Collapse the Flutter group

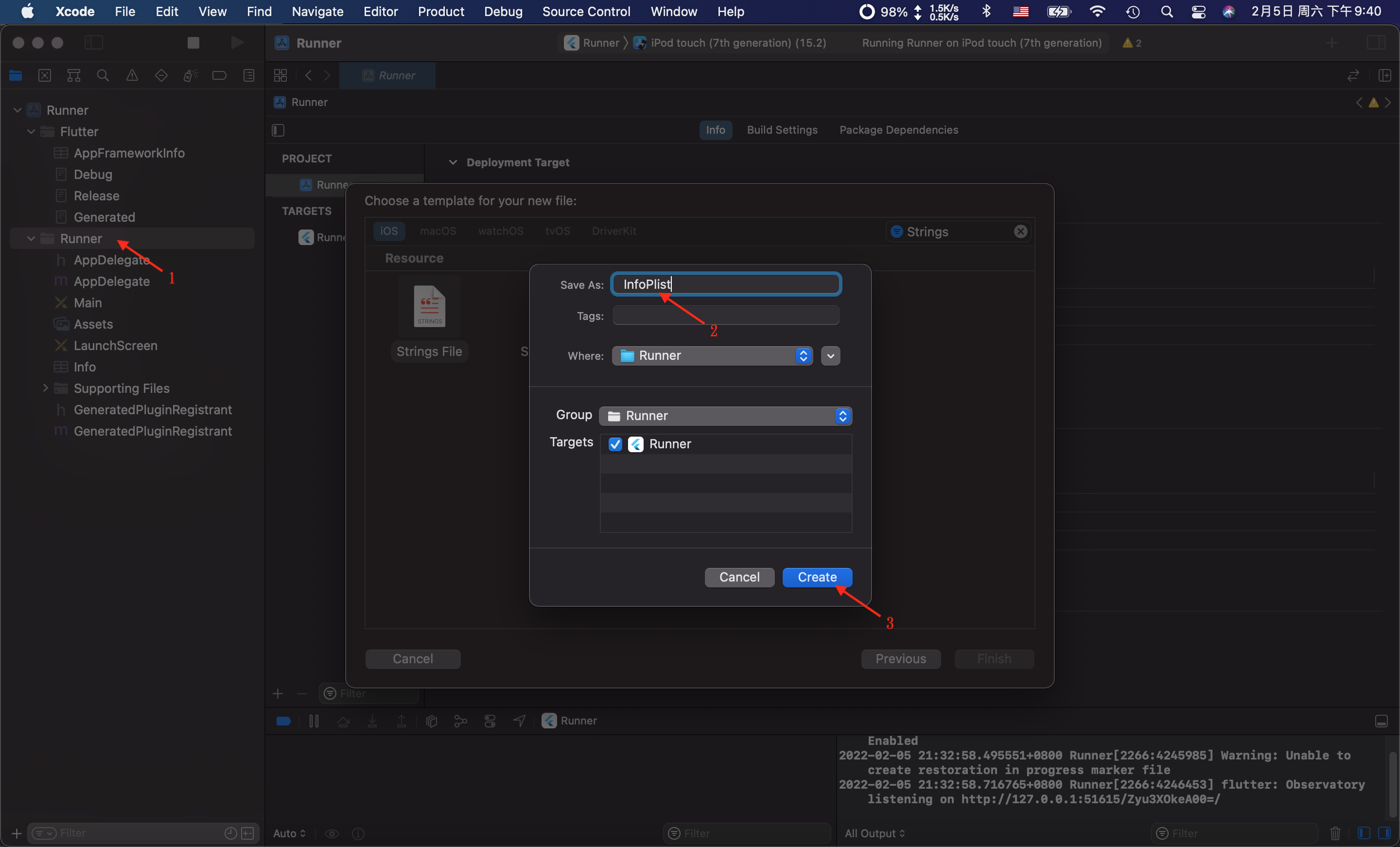(x=31, y=131)
